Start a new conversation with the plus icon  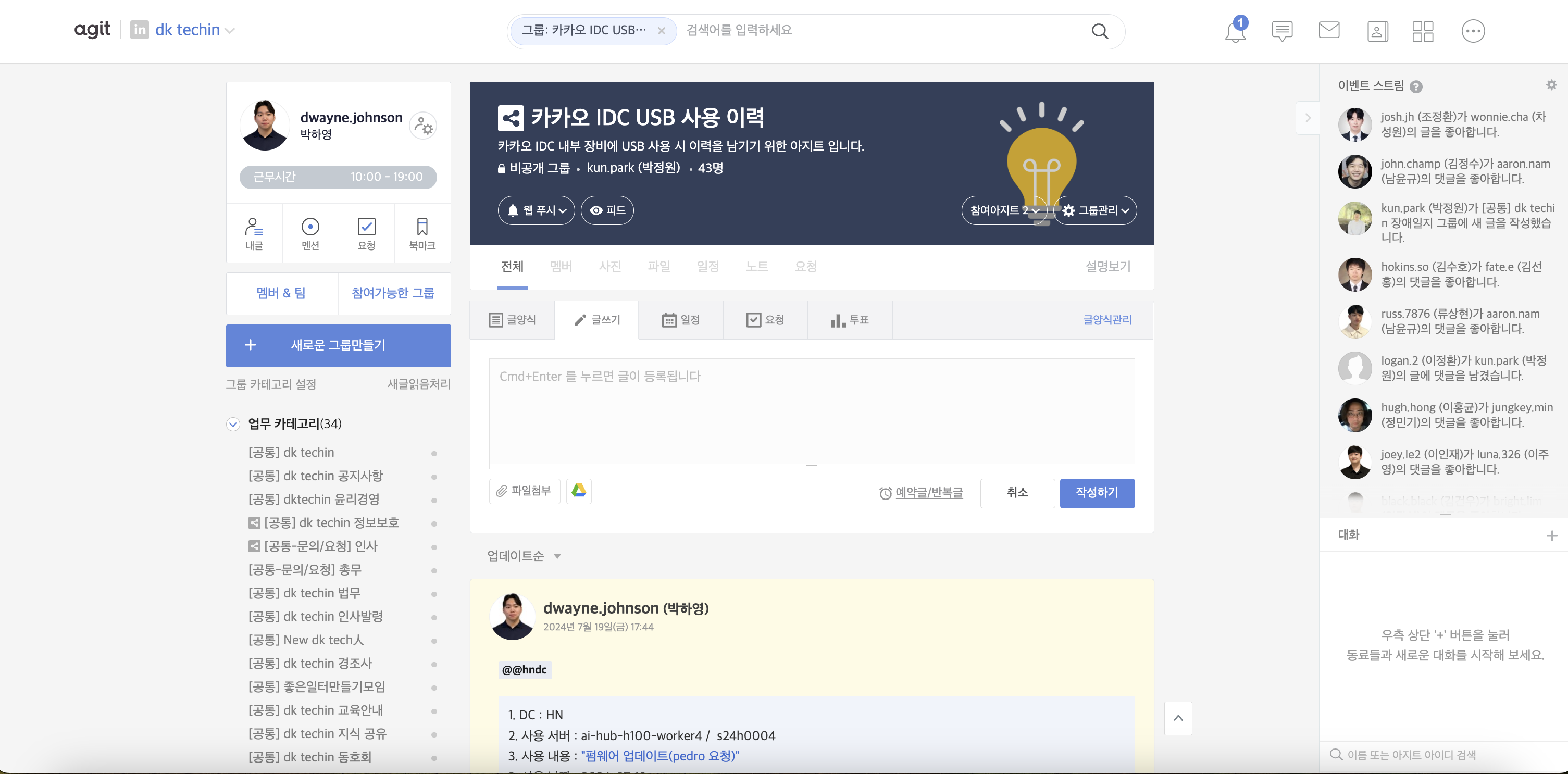(1551, 535)
